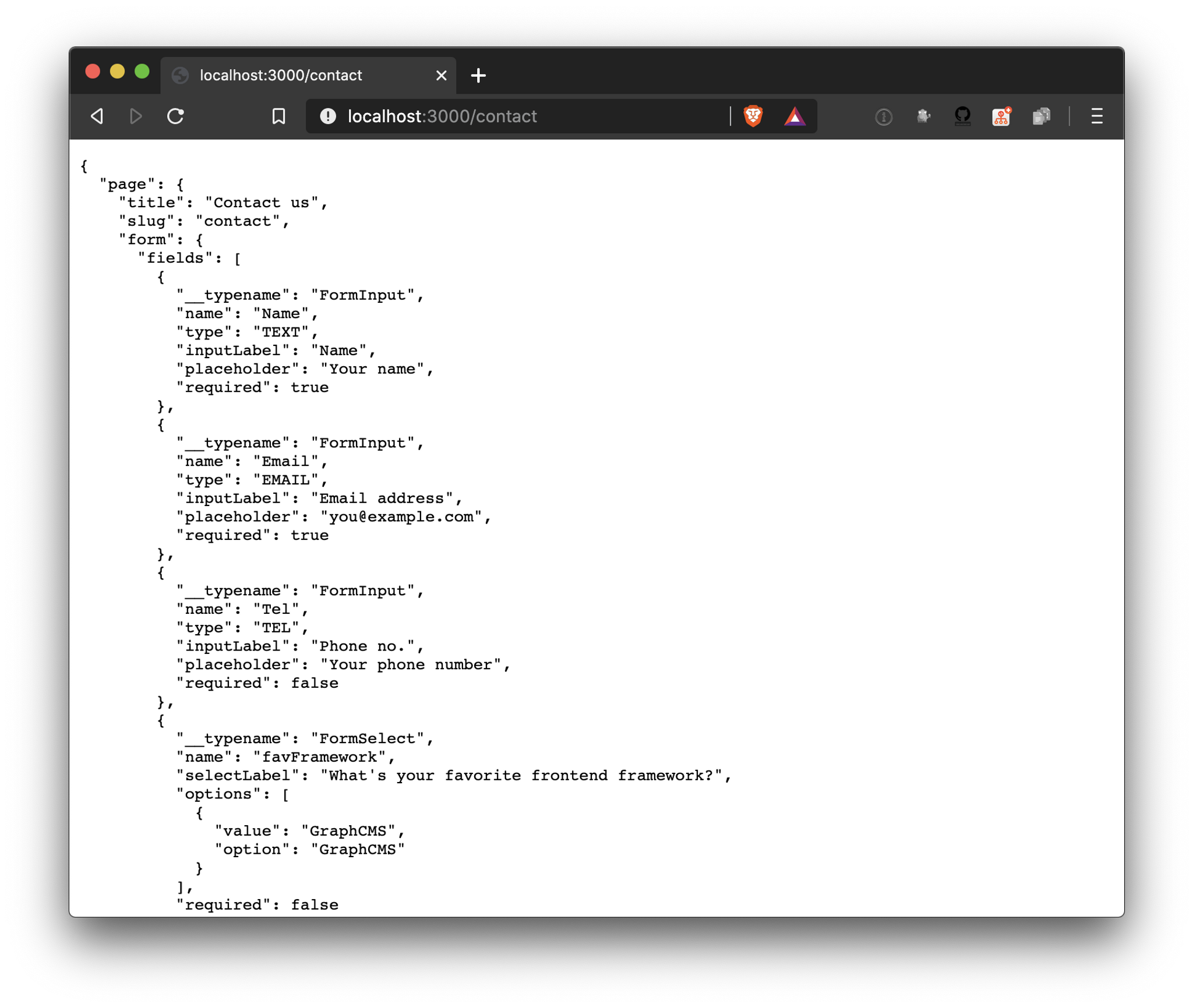Click the grayed-out forward navigation arrow
The image size is (1193, 1008).
point(136,116)
